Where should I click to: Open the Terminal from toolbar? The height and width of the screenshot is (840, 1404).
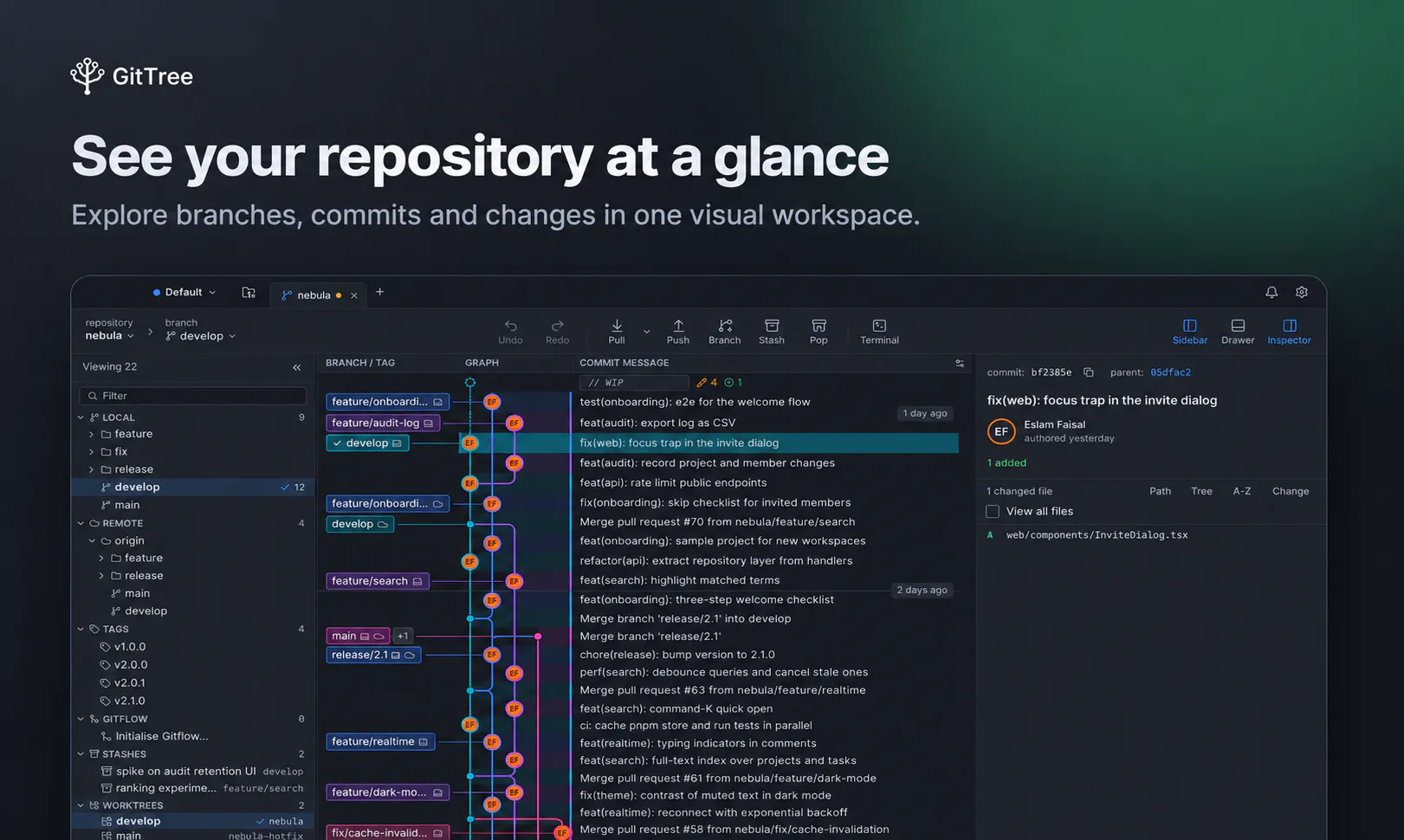[879, 332]
